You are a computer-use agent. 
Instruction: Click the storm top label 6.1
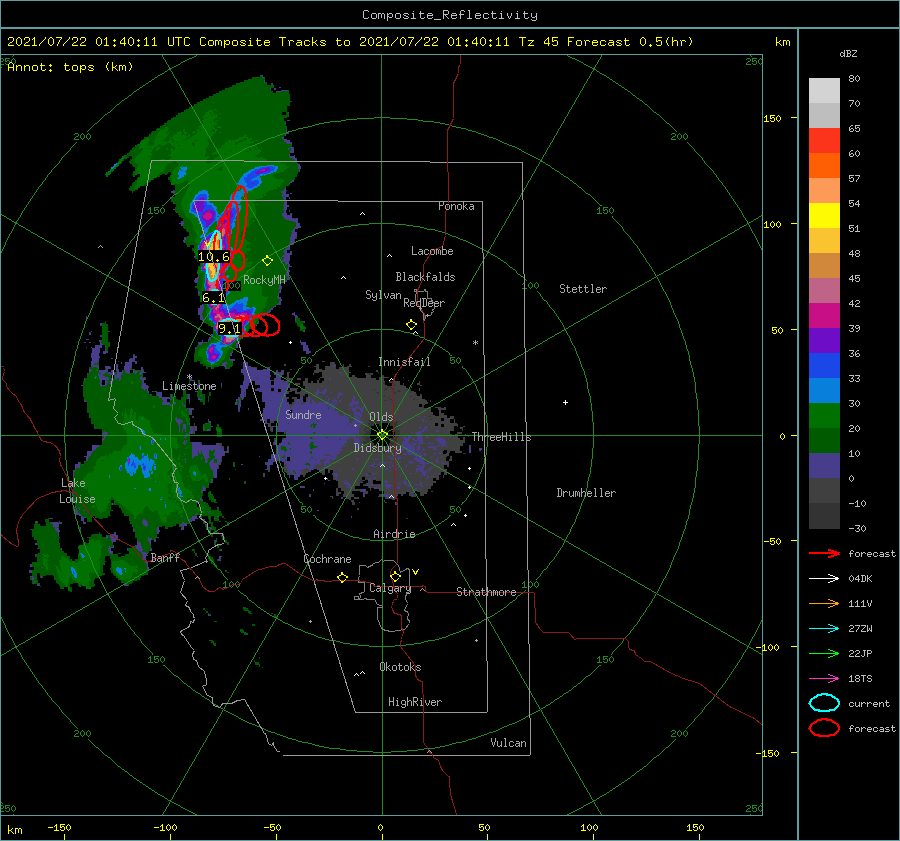tap(213, 297)
